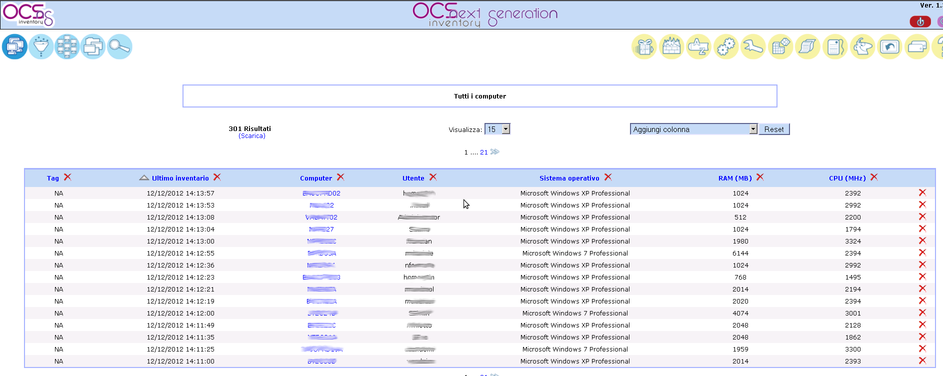This screenshot has height=376, width=943.
Task: Delete the computer inventoried at 14:12:55
Action: click(x=922, y=253)
